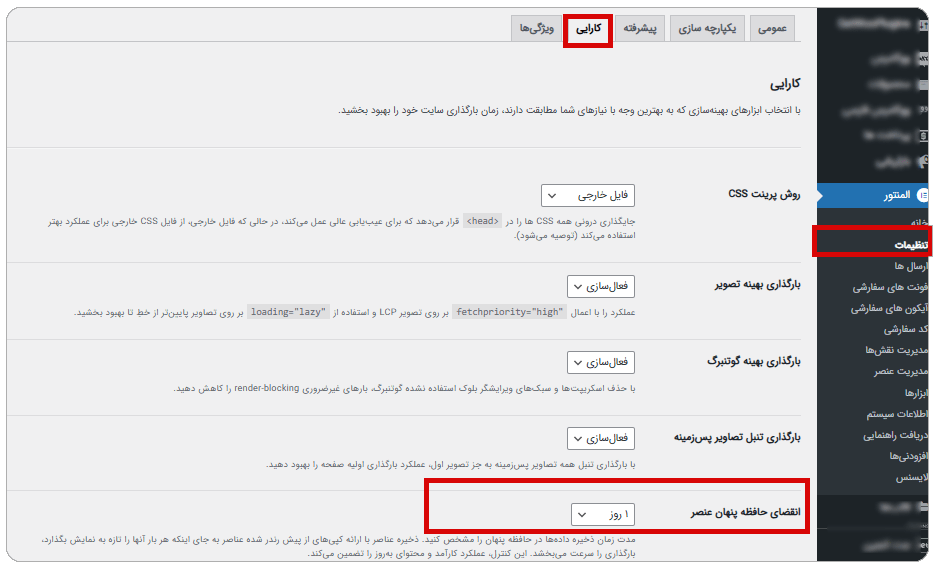Switch to the یکپارچه سازی tab
938x566 pixels.
pos(707,28)
